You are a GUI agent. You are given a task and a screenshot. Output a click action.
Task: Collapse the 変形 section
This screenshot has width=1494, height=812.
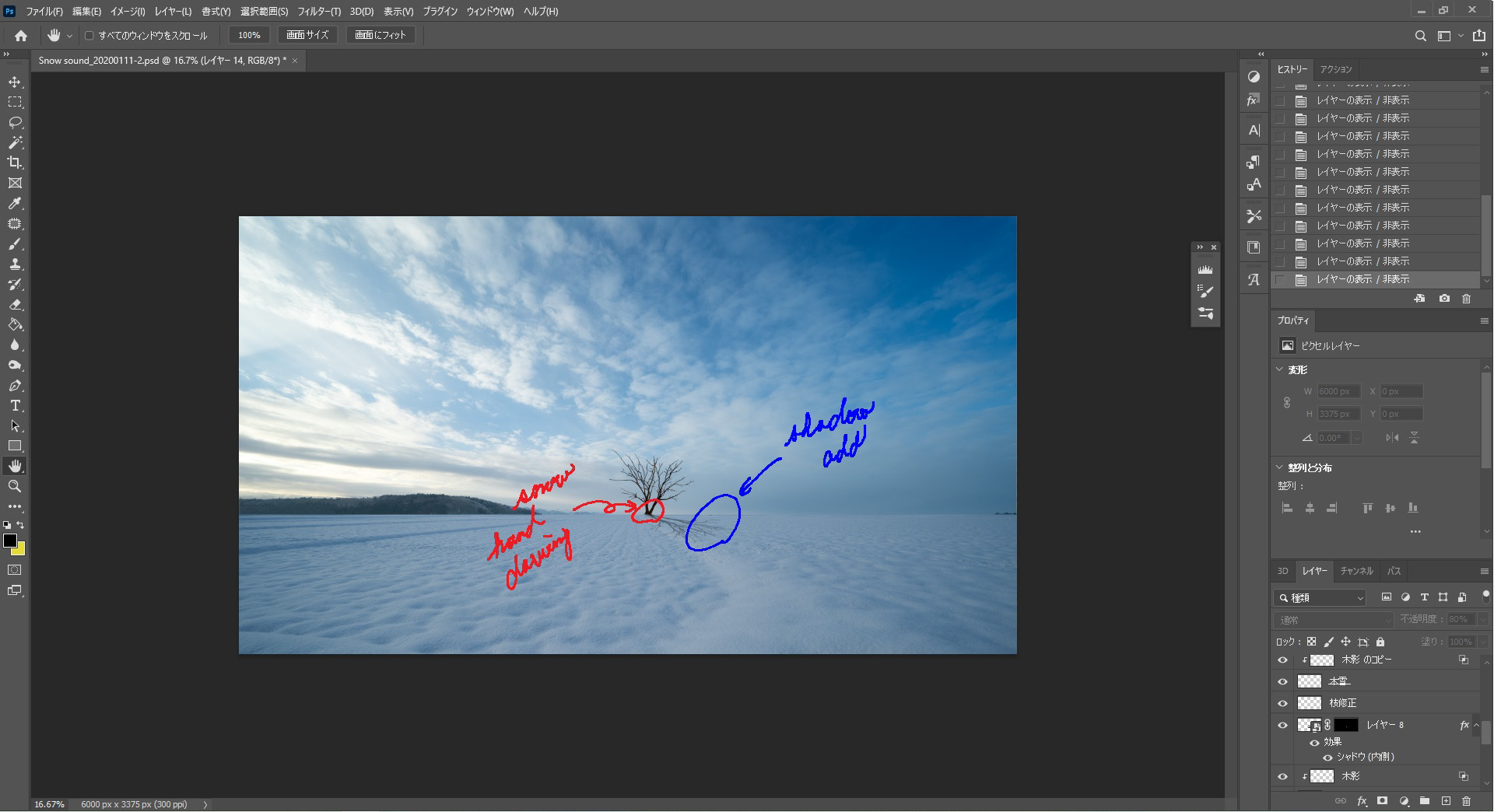tap(1280, 370)
